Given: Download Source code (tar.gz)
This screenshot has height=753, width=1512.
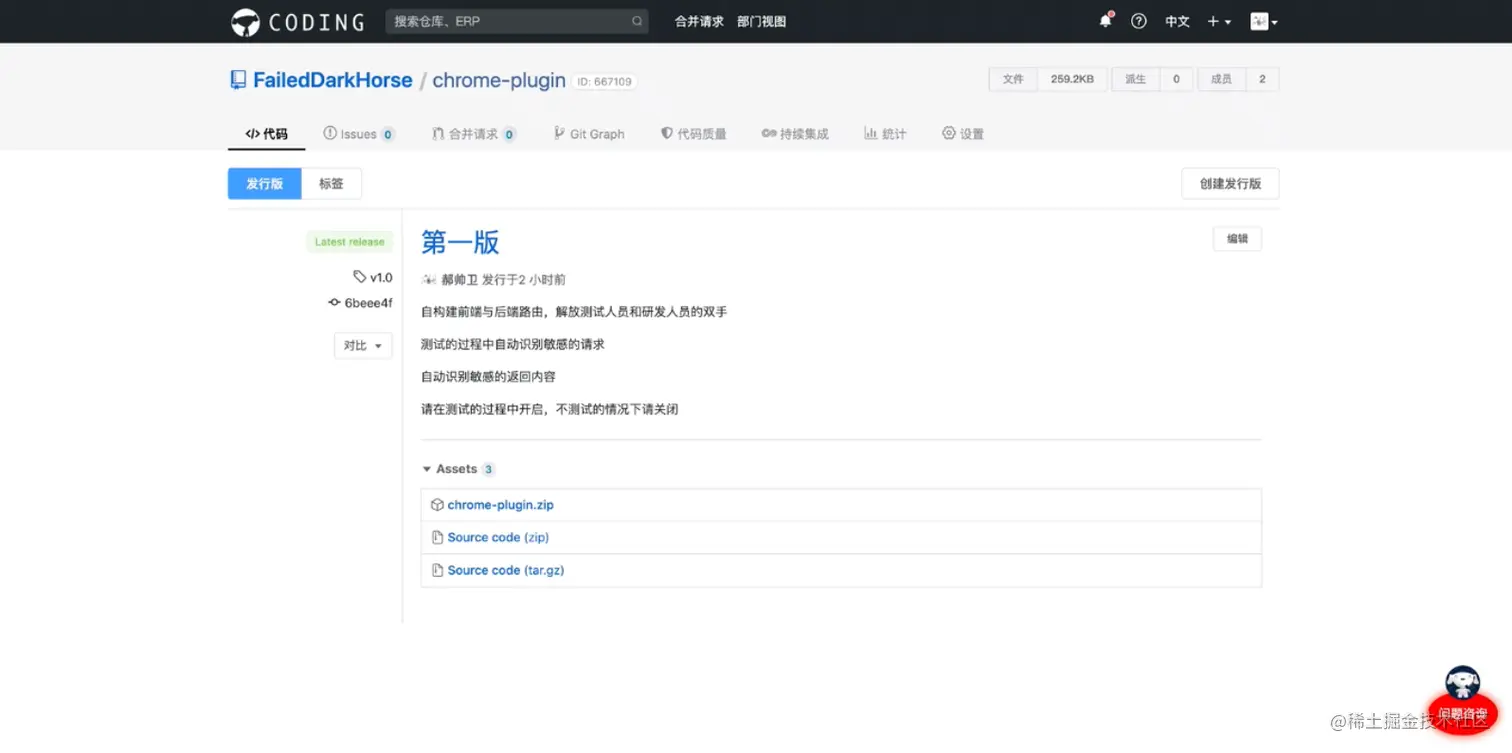Looking at the screenshot, I should pos(506,571).
